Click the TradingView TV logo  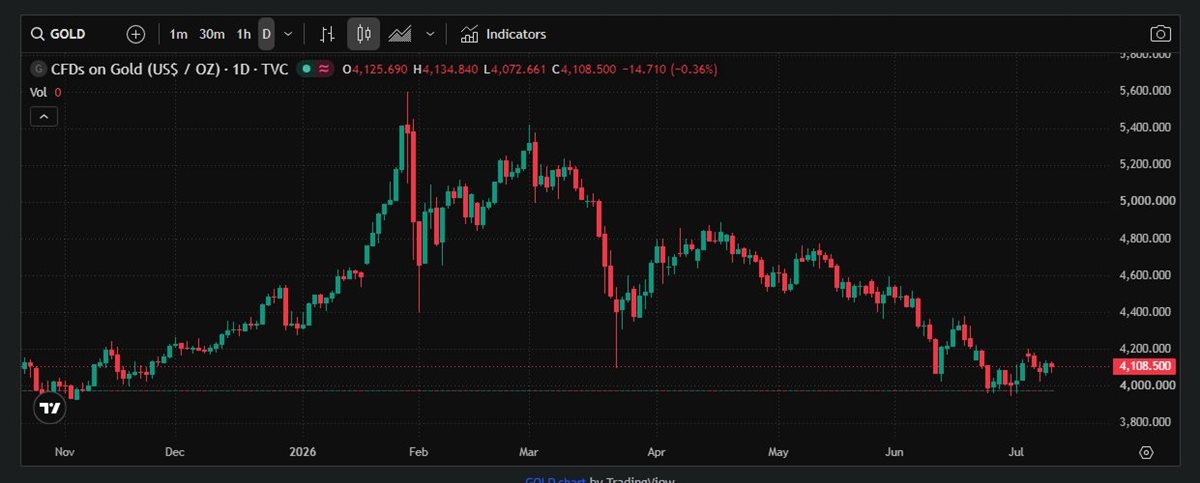click(49, 408)
